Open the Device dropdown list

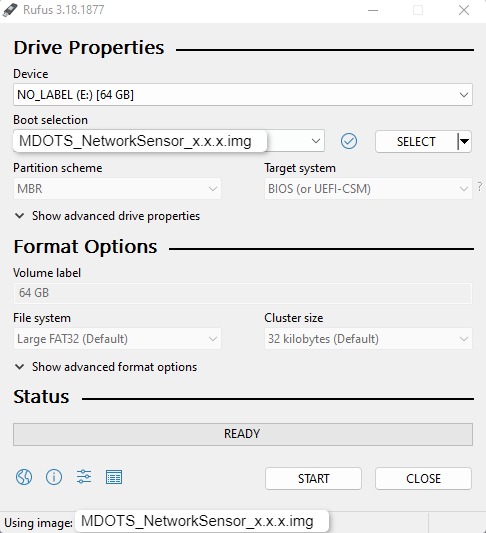(243, 94)
